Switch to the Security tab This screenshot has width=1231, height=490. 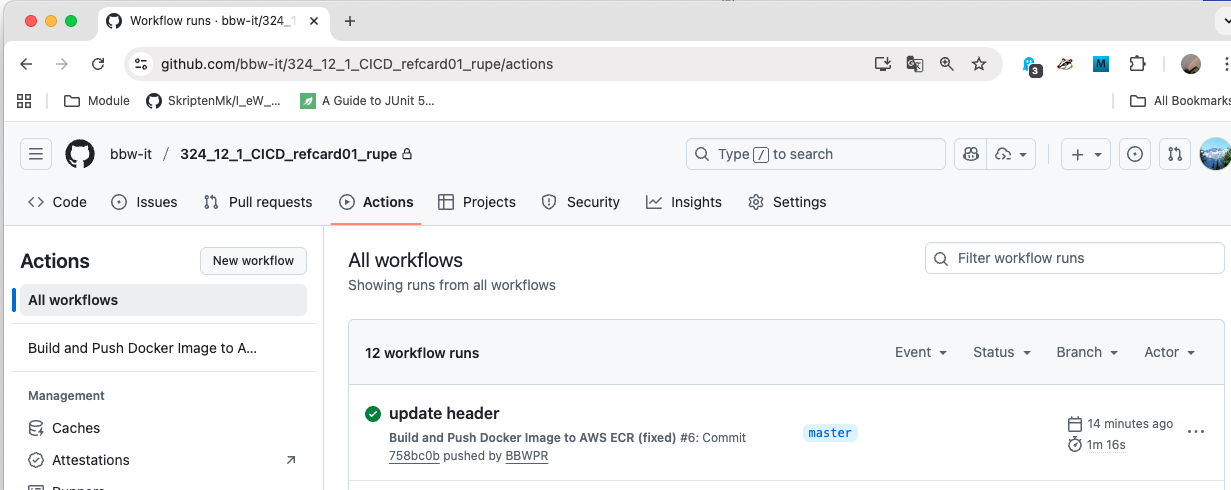click(581, 202)
